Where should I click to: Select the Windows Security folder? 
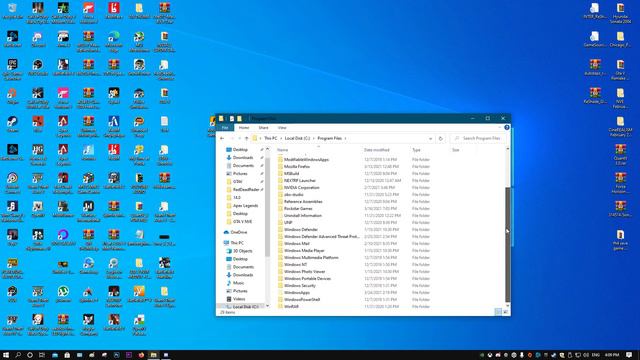300,286
